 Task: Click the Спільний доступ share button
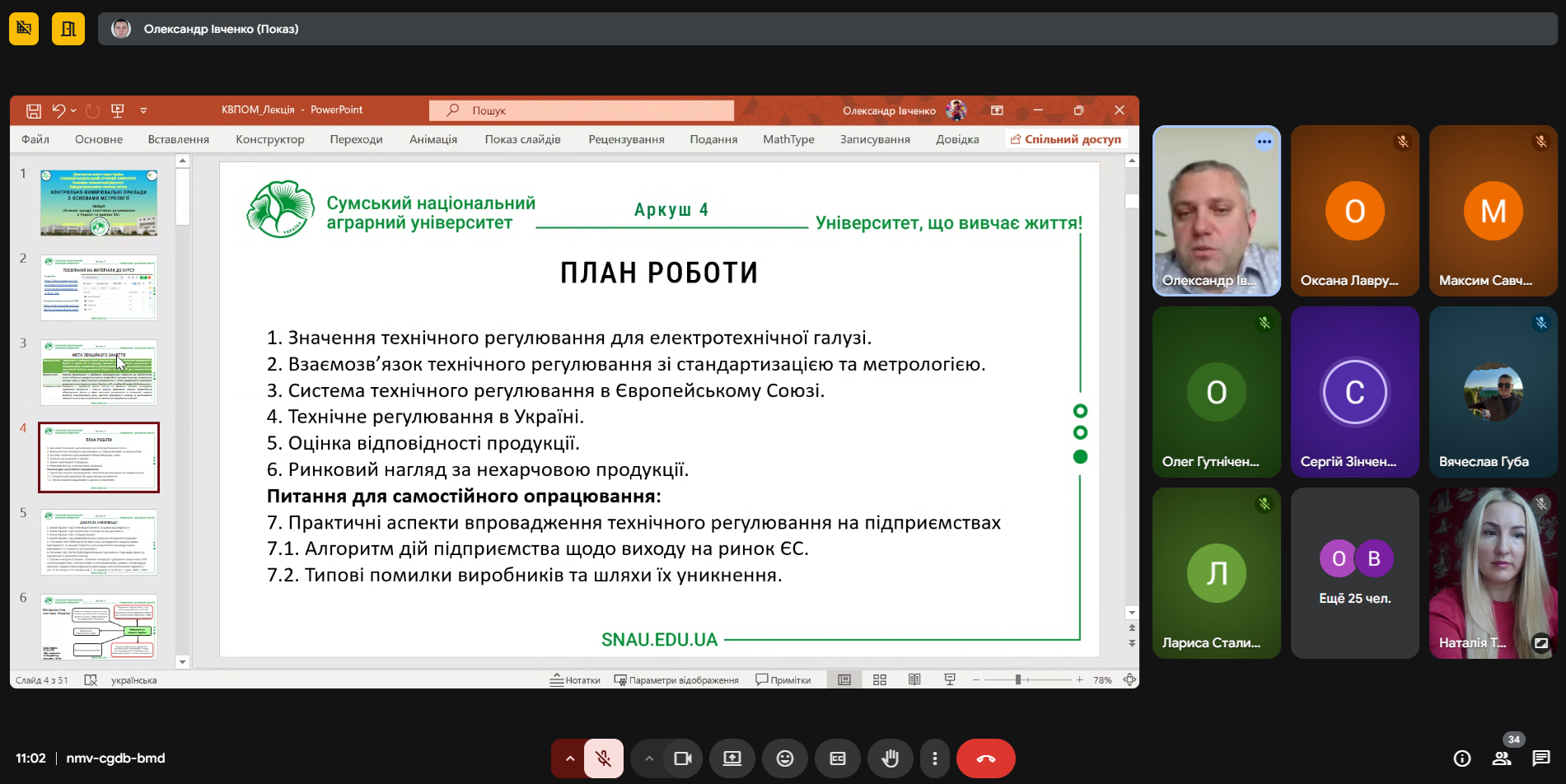coord(1066,139)
